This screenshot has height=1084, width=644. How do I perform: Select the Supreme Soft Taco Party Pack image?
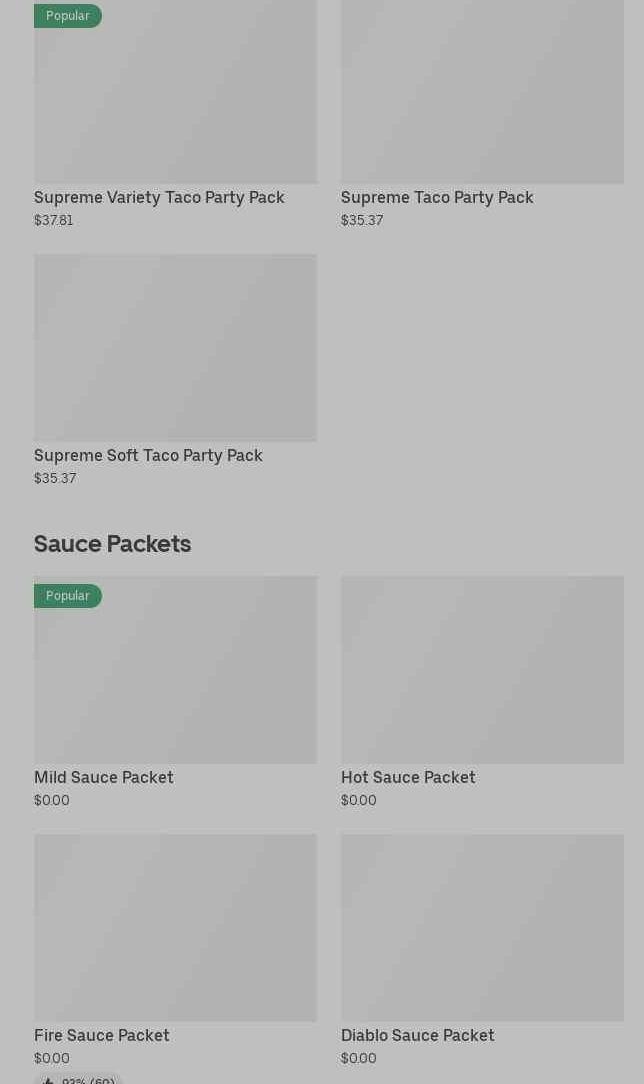[x=175, y=347]
